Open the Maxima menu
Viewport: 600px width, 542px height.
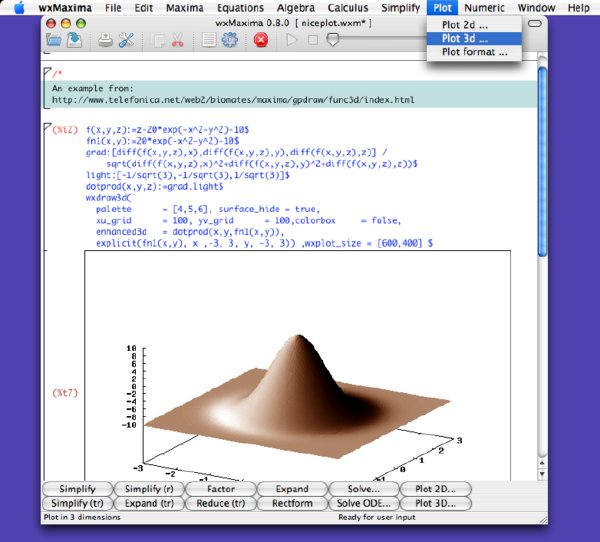point(184,8)
